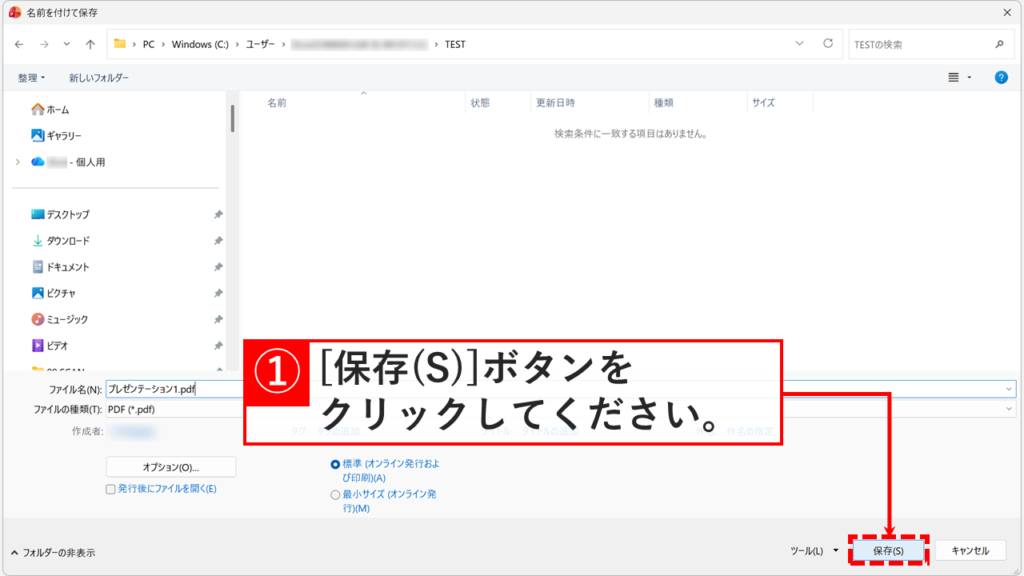
Task: Click the forward navigation arrow
Action: (44, 43)
